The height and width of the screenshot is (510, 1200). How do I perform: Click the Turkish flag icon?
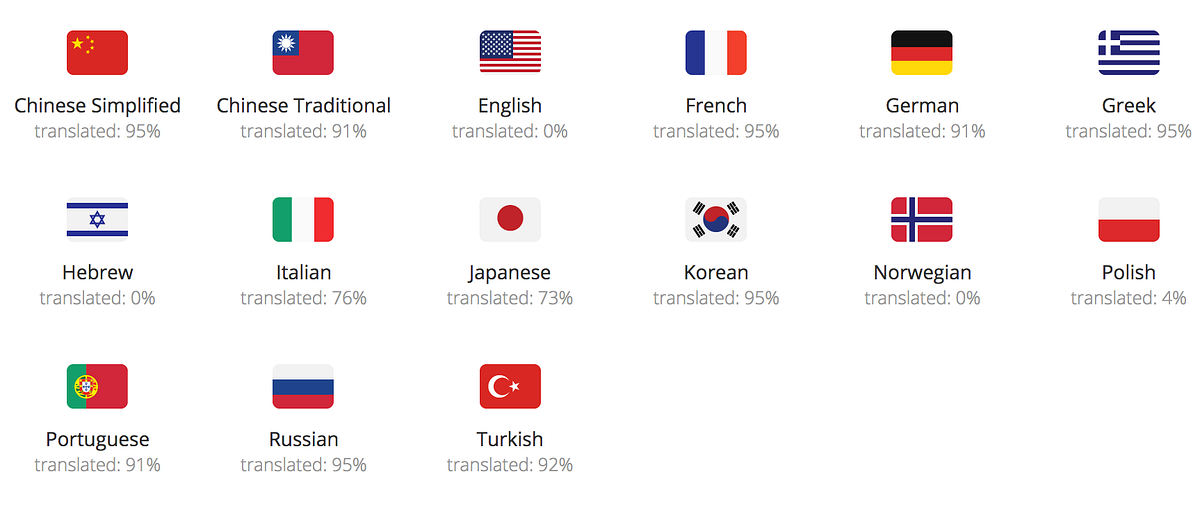pyautogui.click(x=510, y=386)
